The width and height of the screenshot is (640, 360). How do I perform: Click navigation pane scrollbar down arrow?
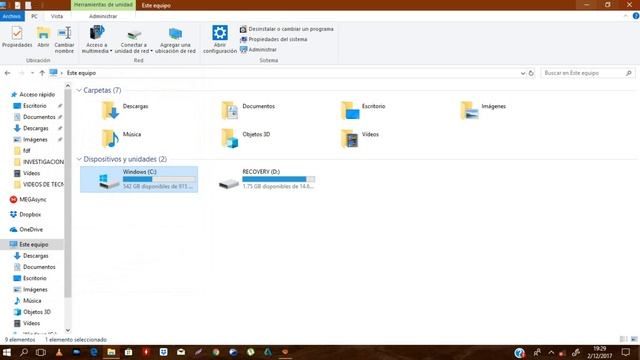(68, 330)
